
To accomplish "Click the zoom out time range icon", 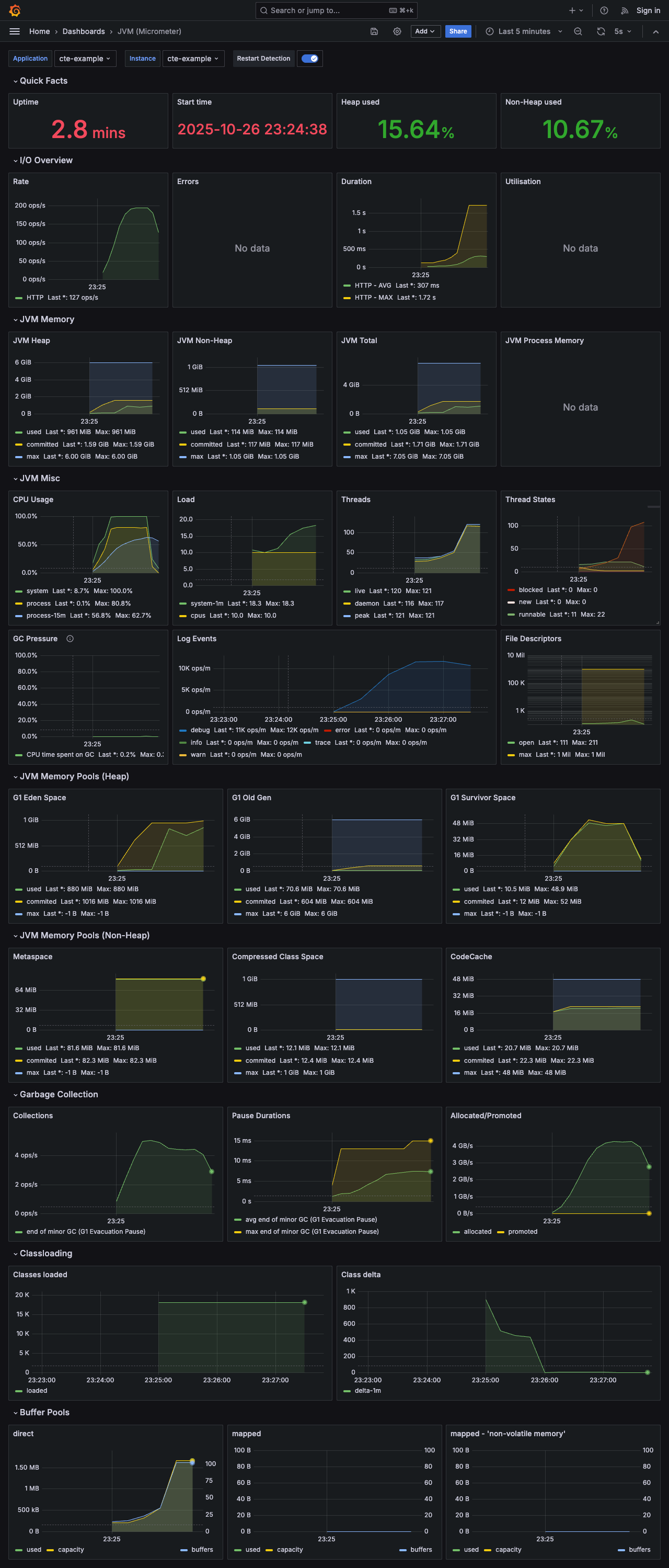I will click(578, 32).
